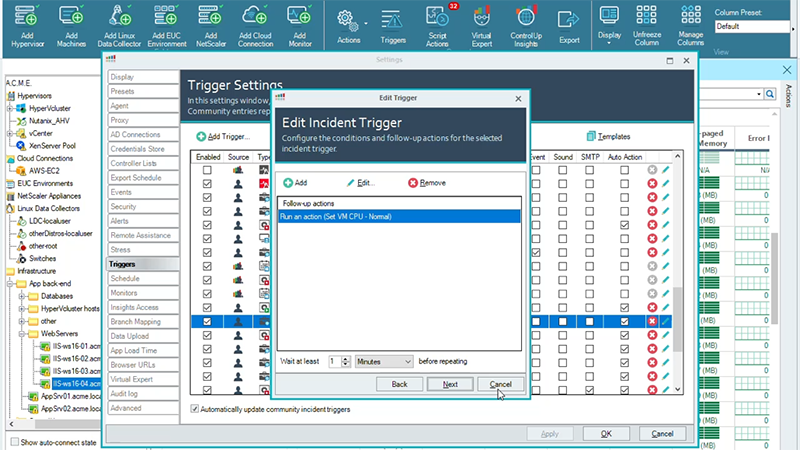Click tree horizontal scrollbar left arrow
The height and width of the screenshot is (450, 800).
(x=11, y=423)
